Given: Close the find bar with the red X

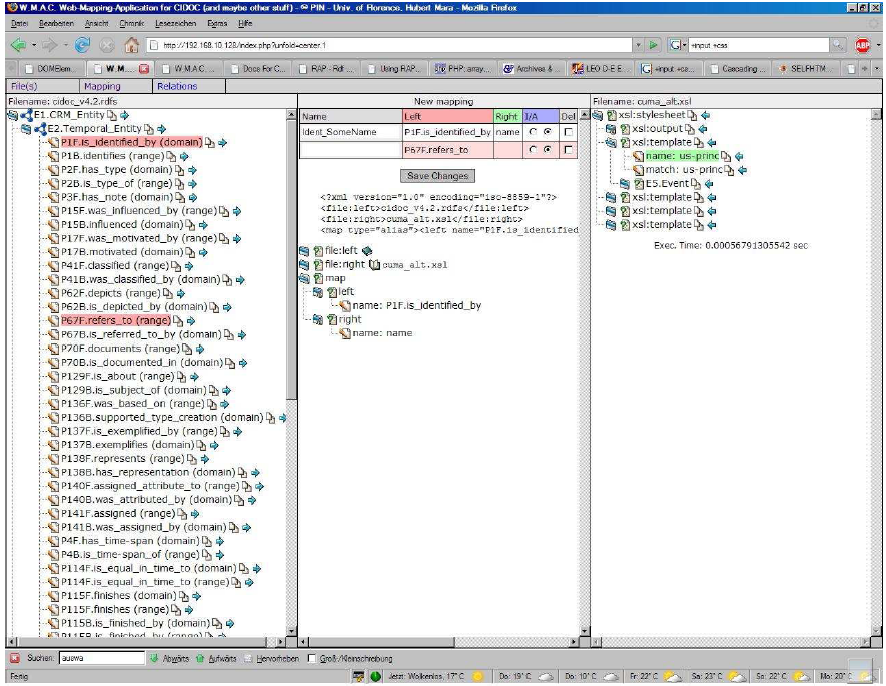Looking at the screenshot, I should click(15, 658).
